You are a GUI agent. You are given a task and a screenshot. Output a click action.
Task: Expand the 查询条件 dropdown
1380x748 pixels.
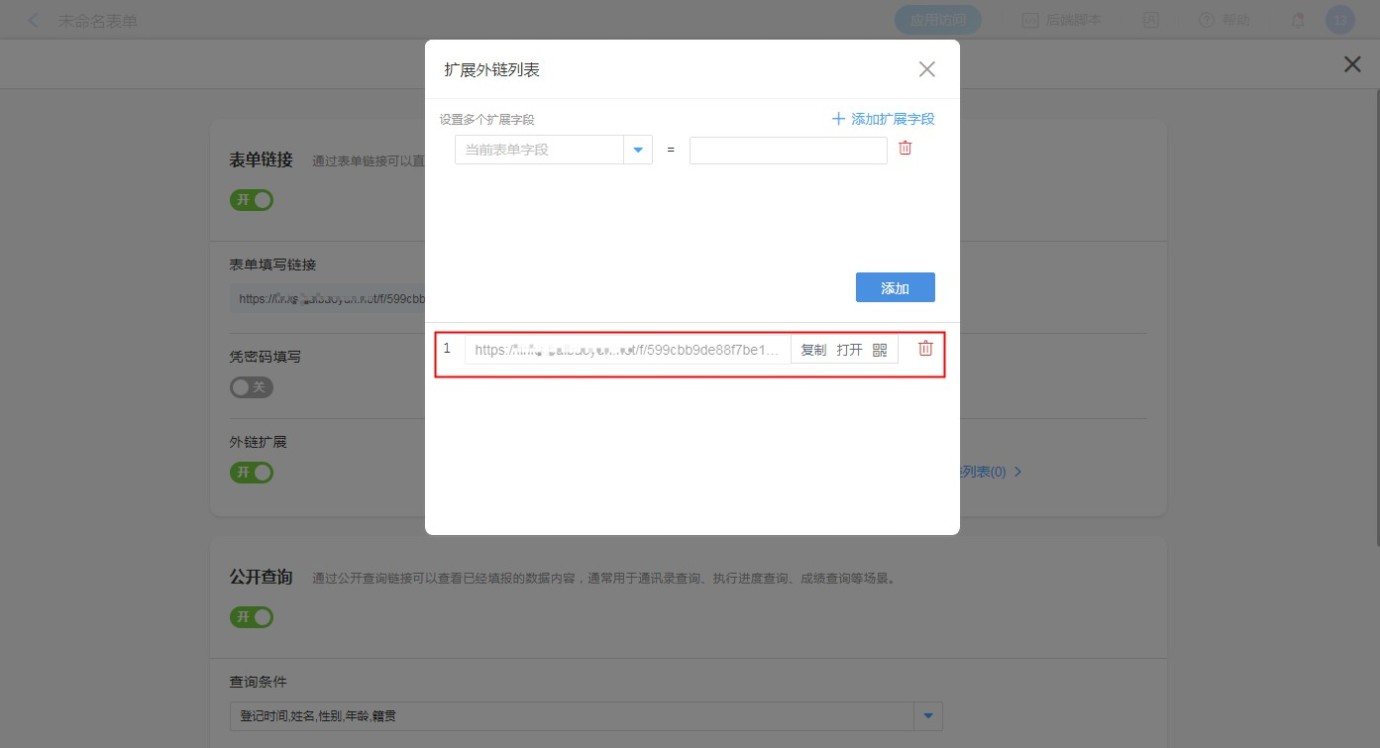tap(929, 716)
